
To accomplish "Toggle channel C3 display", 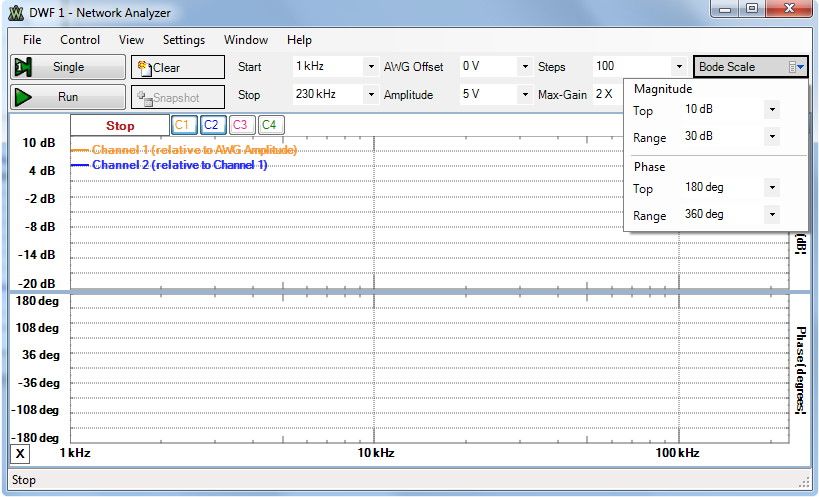I will pos(241,125).
